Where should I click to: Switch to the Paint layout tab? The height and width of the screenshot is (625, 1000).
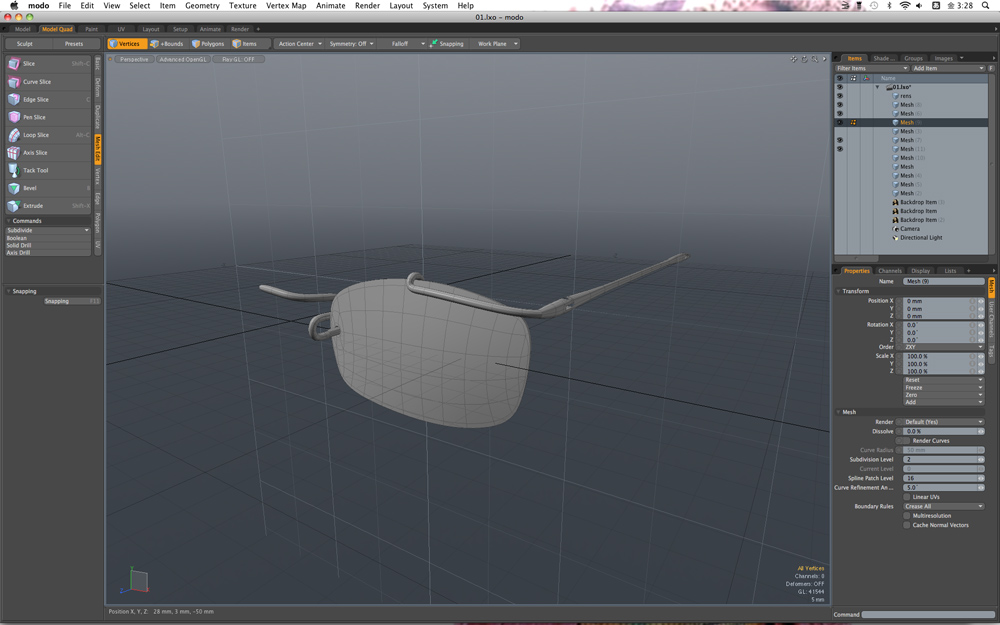point(92,29)
